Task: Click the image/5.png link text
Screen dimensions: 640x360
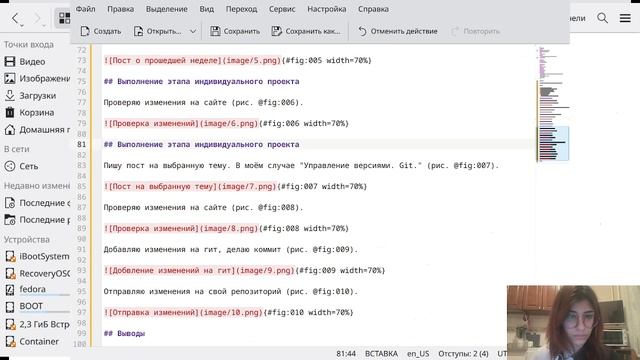Action: tap(253, 60)
